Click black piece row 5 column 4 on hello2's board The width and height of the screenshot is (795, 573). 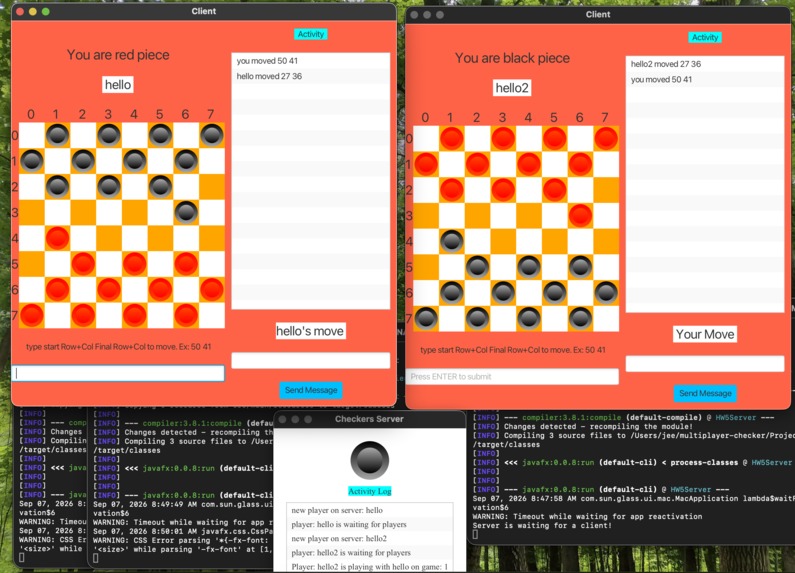click(x=529, y=267)
